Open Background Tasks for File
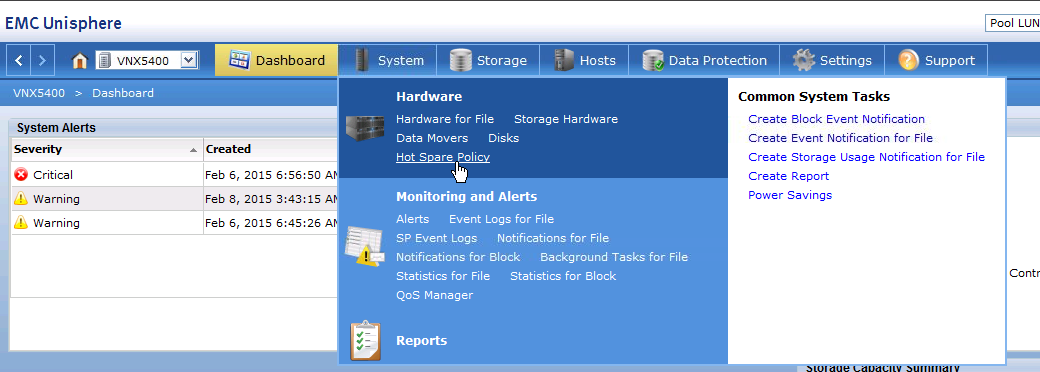Viewport: 1040px width, 372px height. click(614, 257)
